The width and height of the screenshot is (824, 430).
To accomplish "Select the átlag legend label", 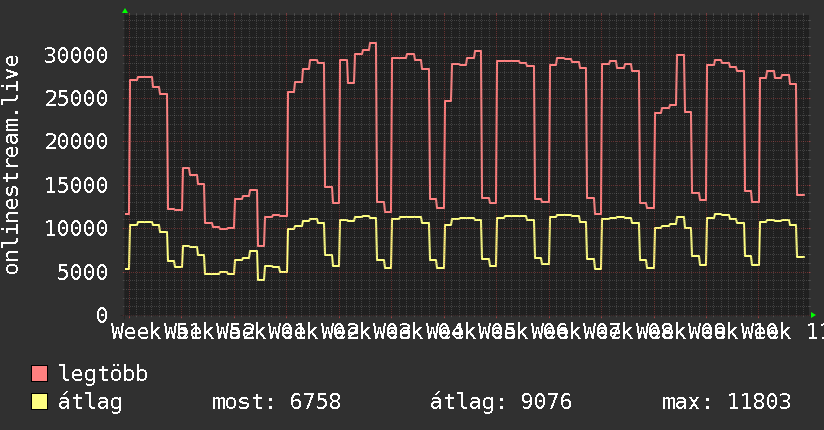I will [x=90, y=402].
